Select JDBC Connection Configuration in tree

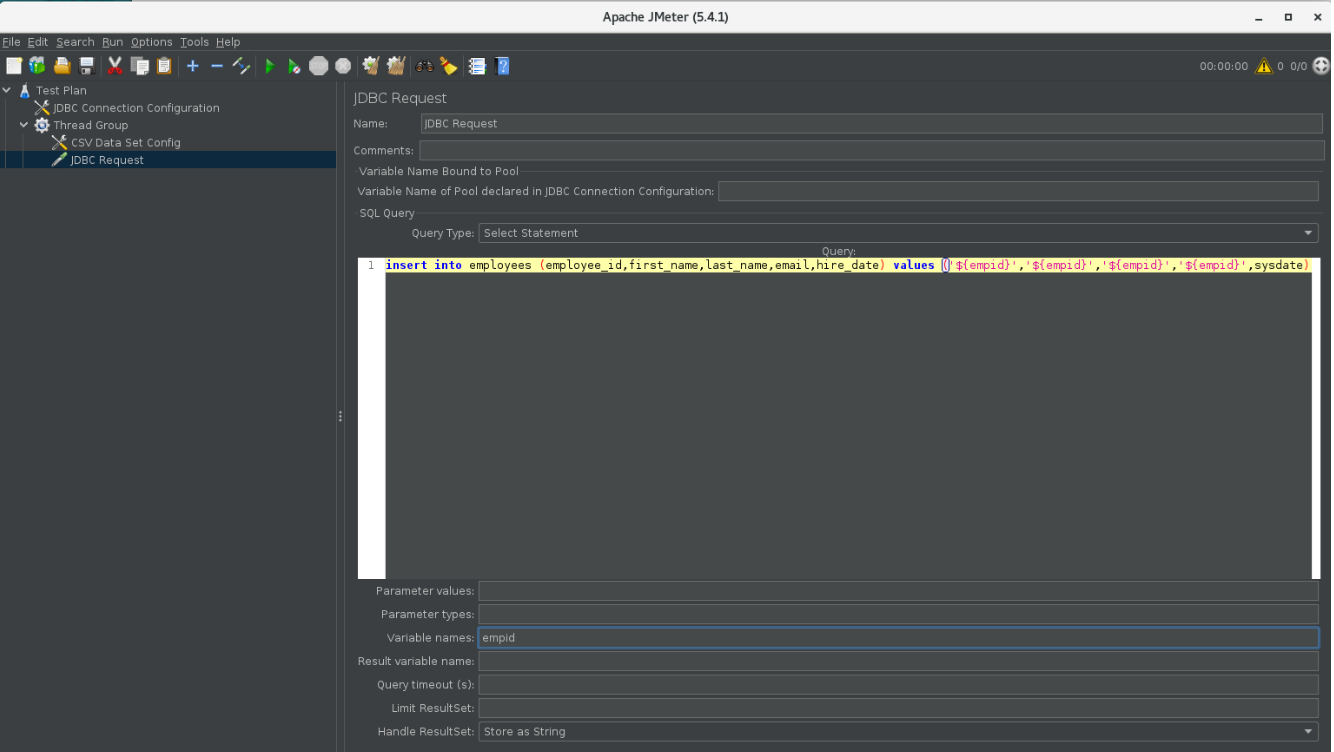(136, 108)
